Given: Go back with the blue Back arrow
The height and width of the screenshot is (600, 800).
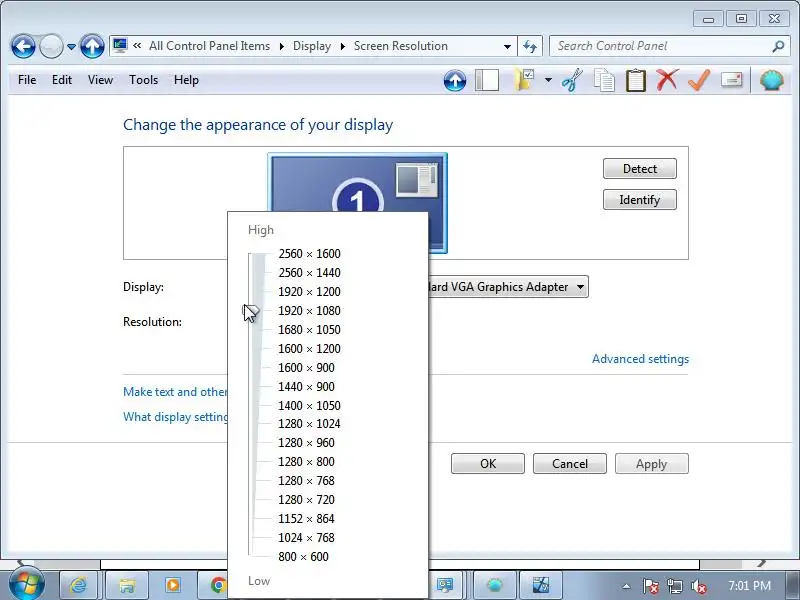Looking at the screenshot, I should click(x=23, y=47).
